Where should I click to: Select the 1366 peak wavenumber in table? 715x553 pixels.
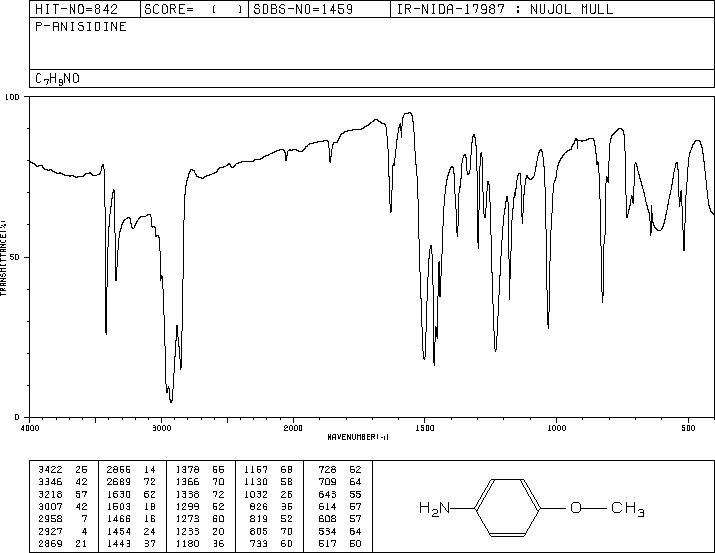[x=187, y=482]
